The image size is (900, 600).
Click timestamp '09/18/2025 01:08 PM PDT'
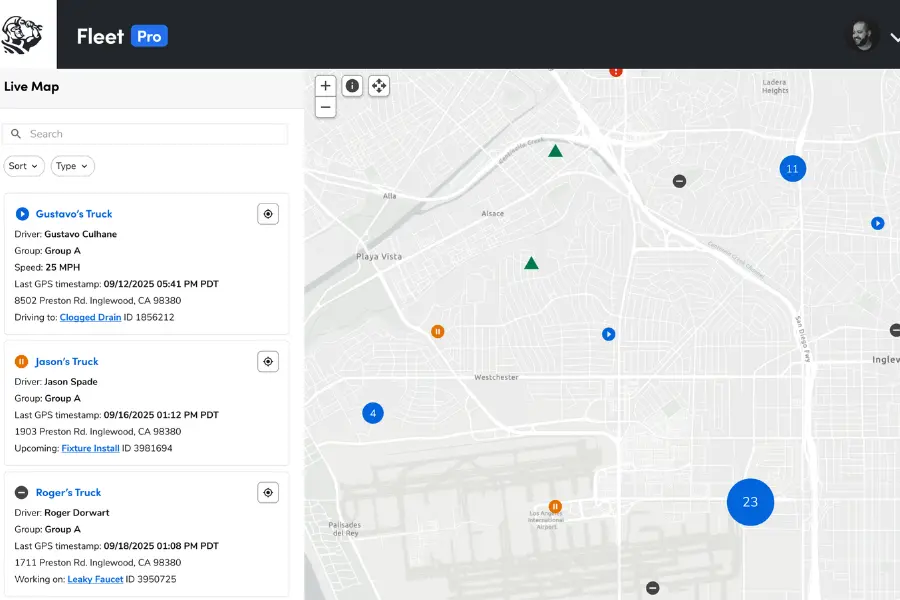[x=161, y=546]
